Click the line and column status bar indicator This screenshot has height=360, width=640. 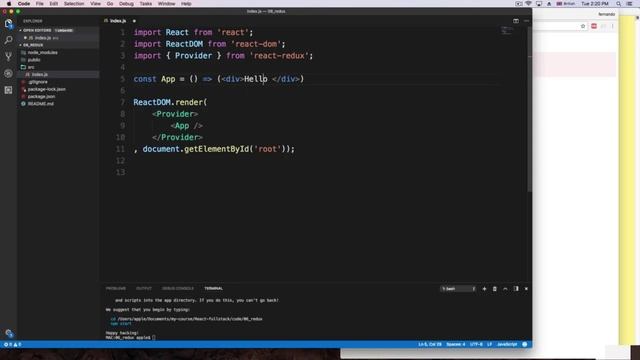click(430, 344)
